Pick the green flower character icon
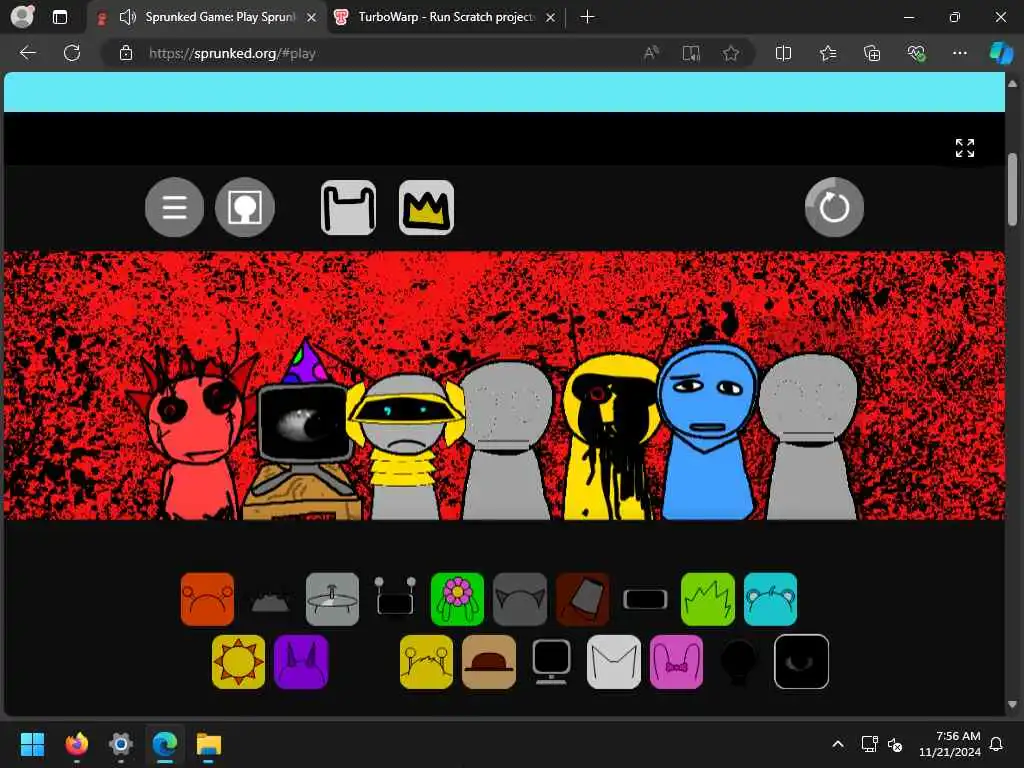This screenshot has width=1024, height=768. pyautogui.click(x=457, y=600)
